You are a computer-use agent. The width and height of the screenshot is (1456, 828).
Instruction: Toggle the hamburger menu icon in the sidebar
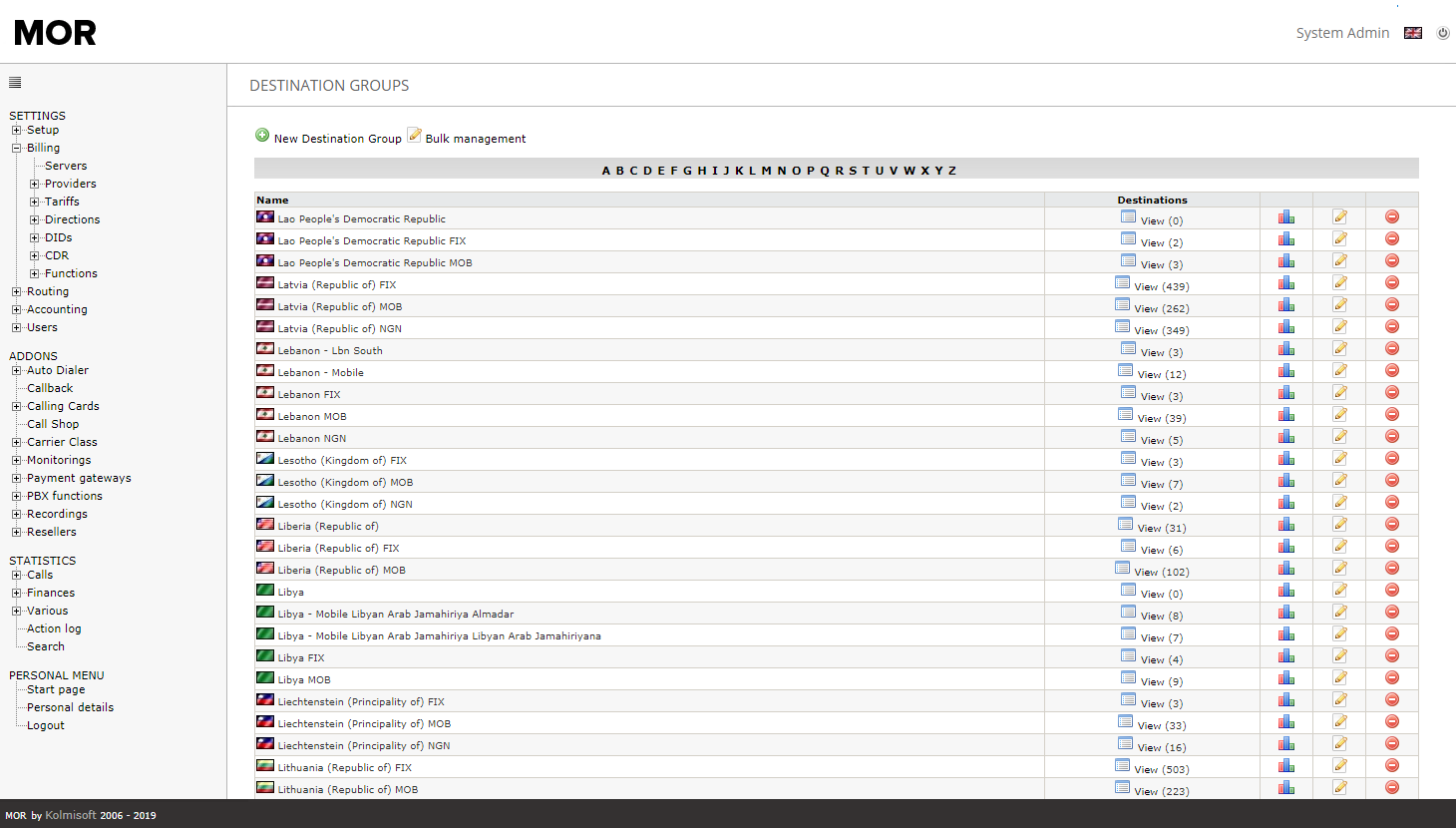pyautogui.click(x=15, y=83)
